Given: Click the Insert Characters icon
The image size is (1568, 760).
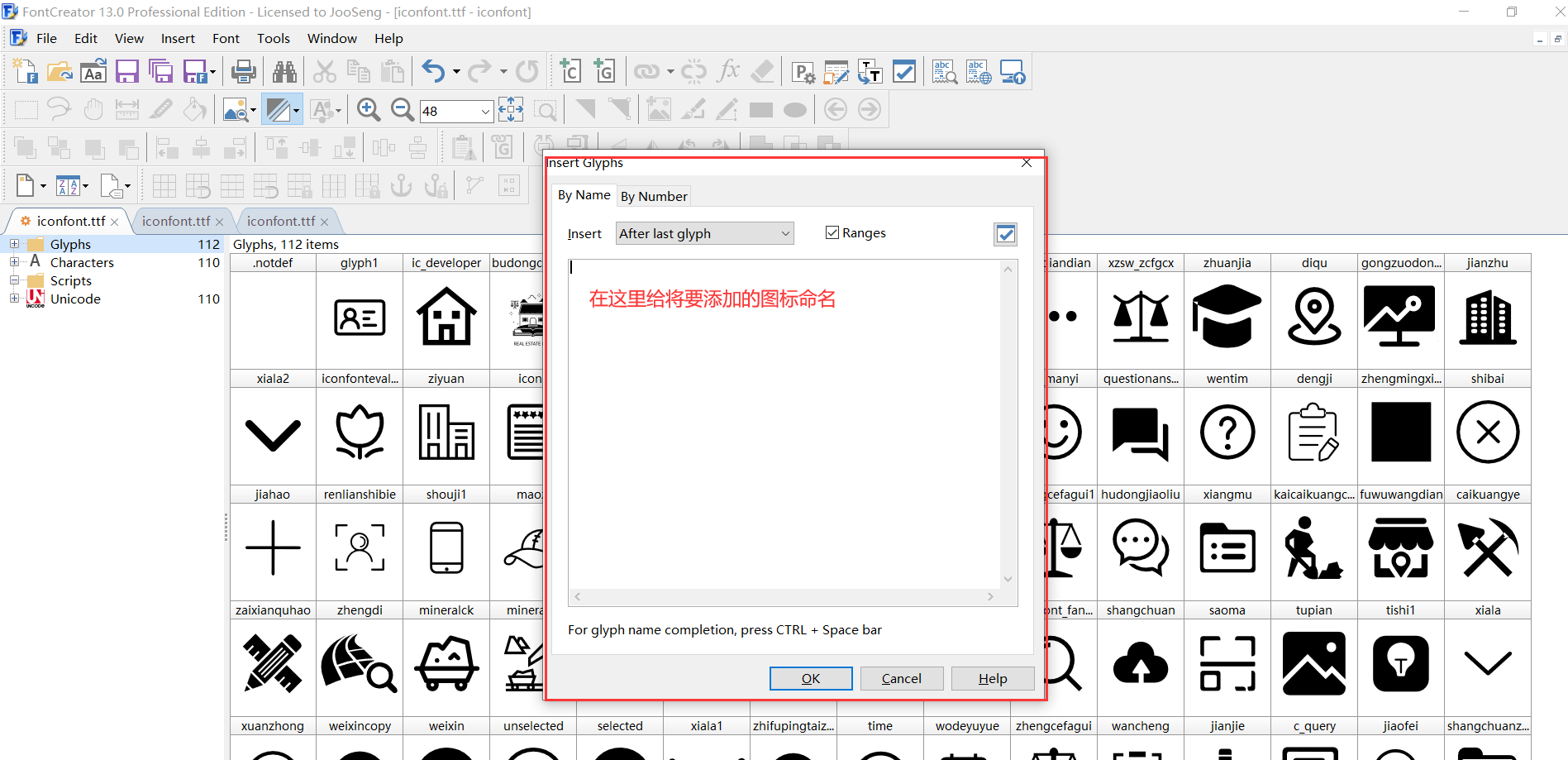Looking at the screenshot, I should [570, 72].
